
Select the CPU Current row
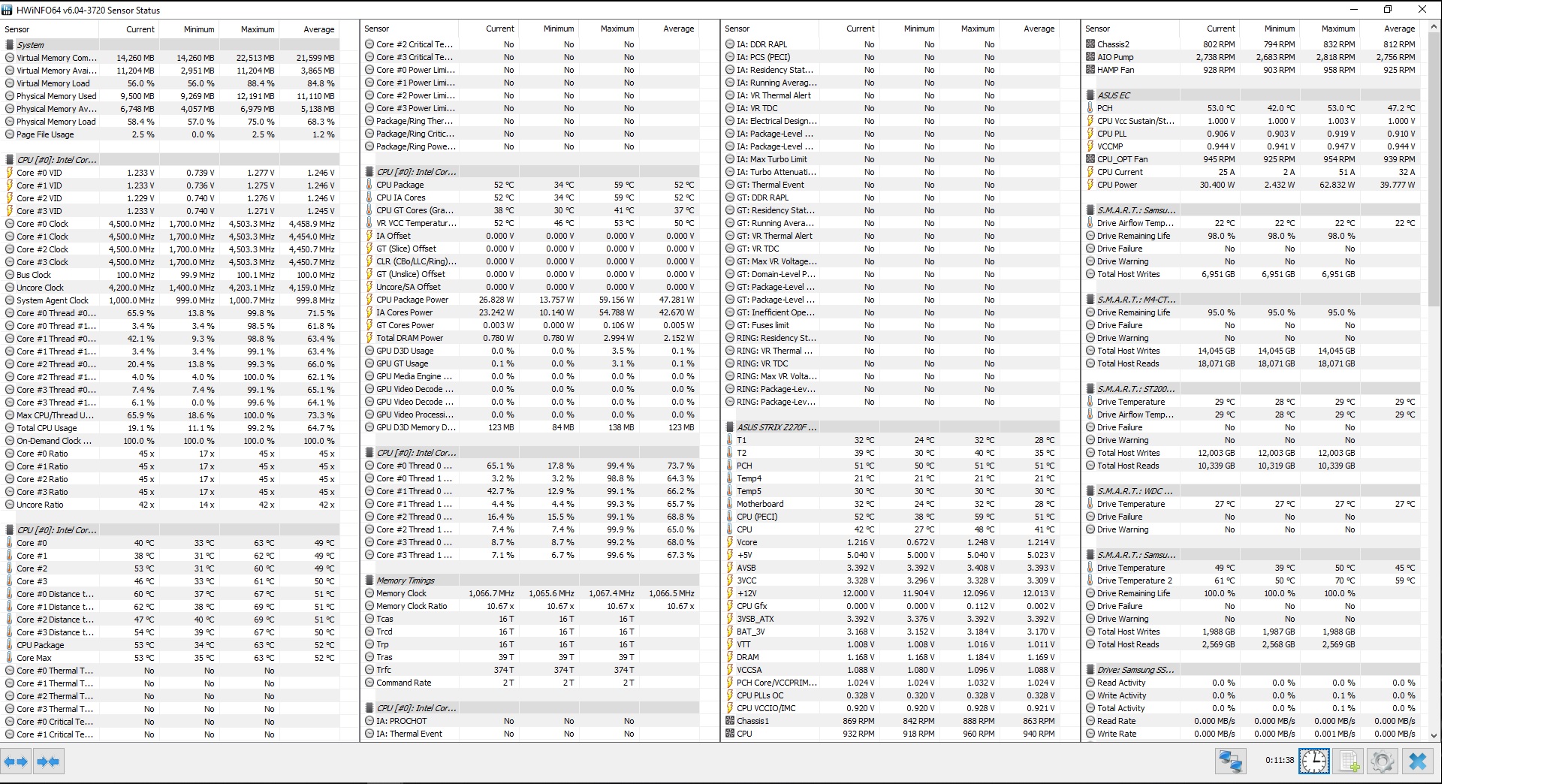click(x=1253, y=172)
